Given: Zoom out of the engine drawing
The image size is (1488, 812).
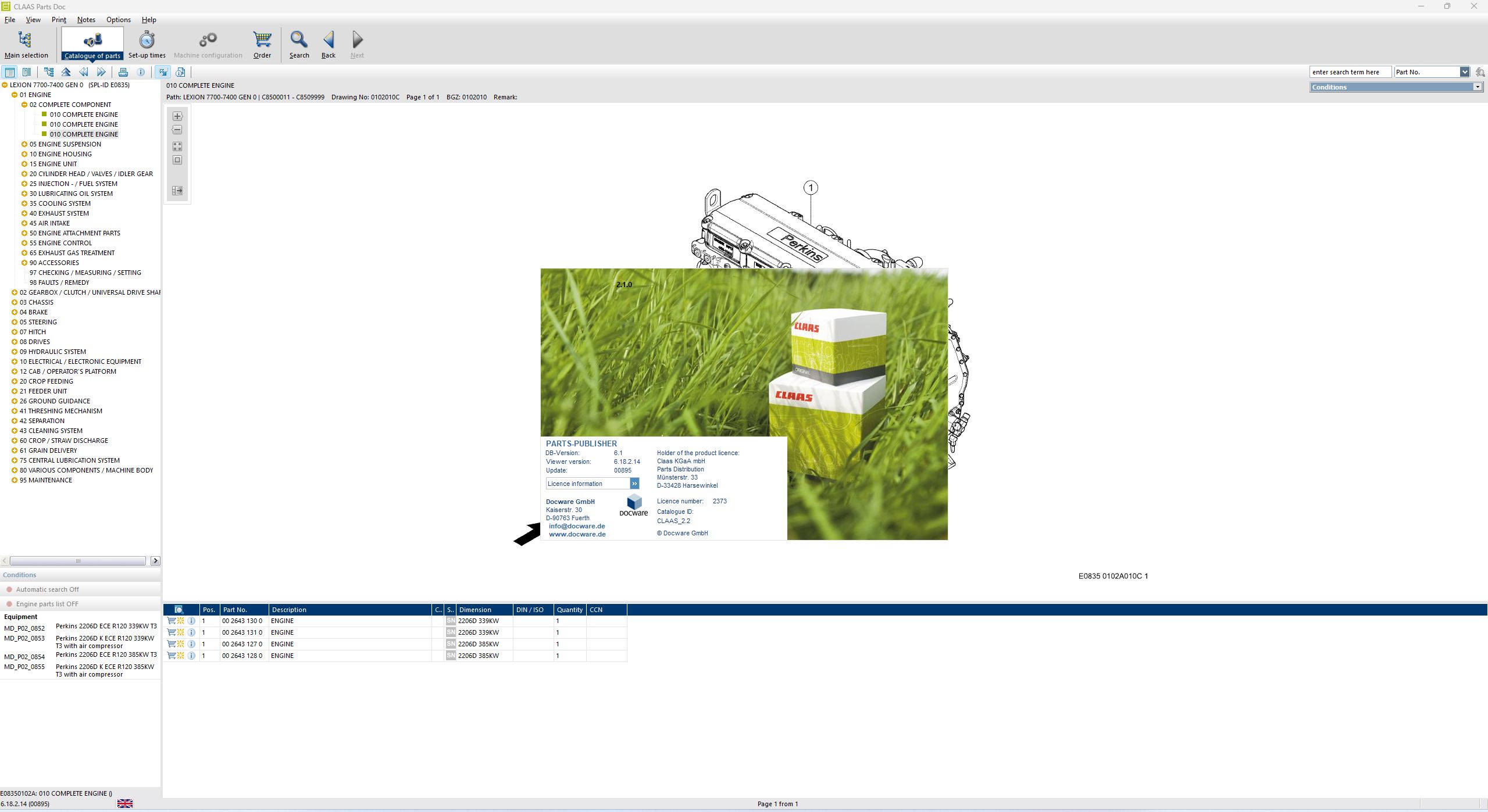Looking at the screenshot, I should [x=177, y=130].
